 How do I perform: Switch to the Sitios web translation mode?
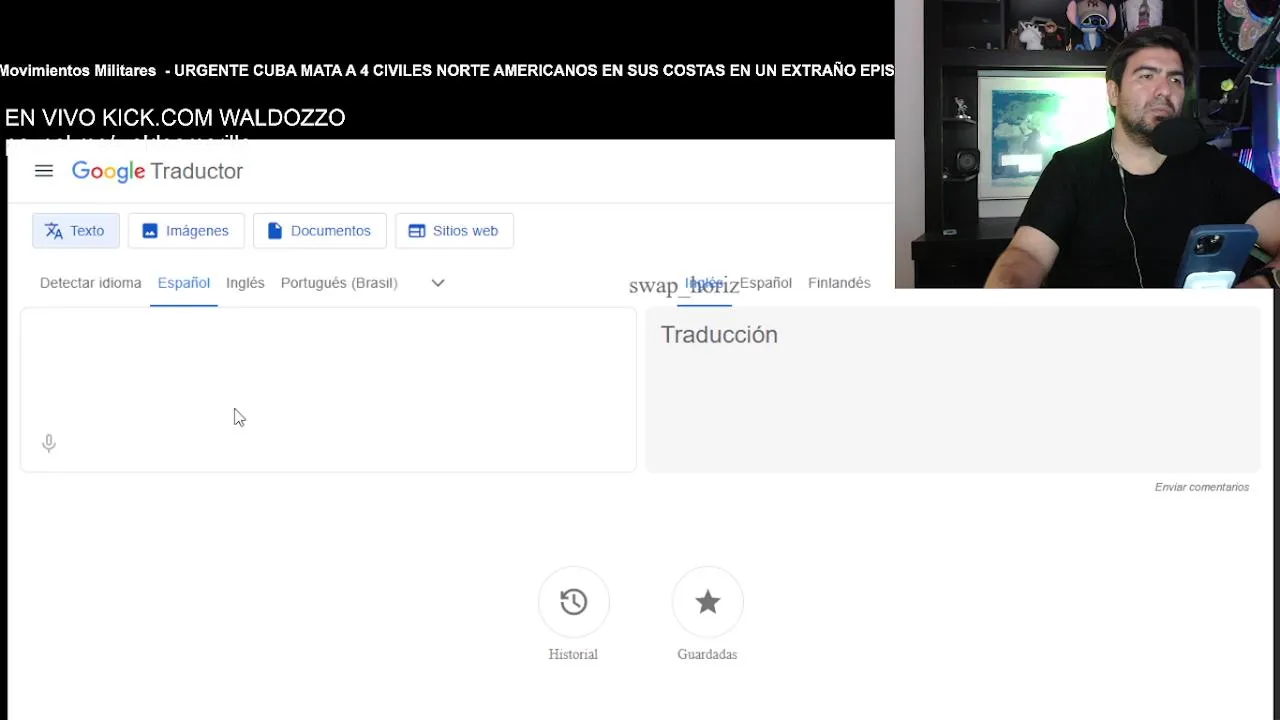(x=454, y=231)
